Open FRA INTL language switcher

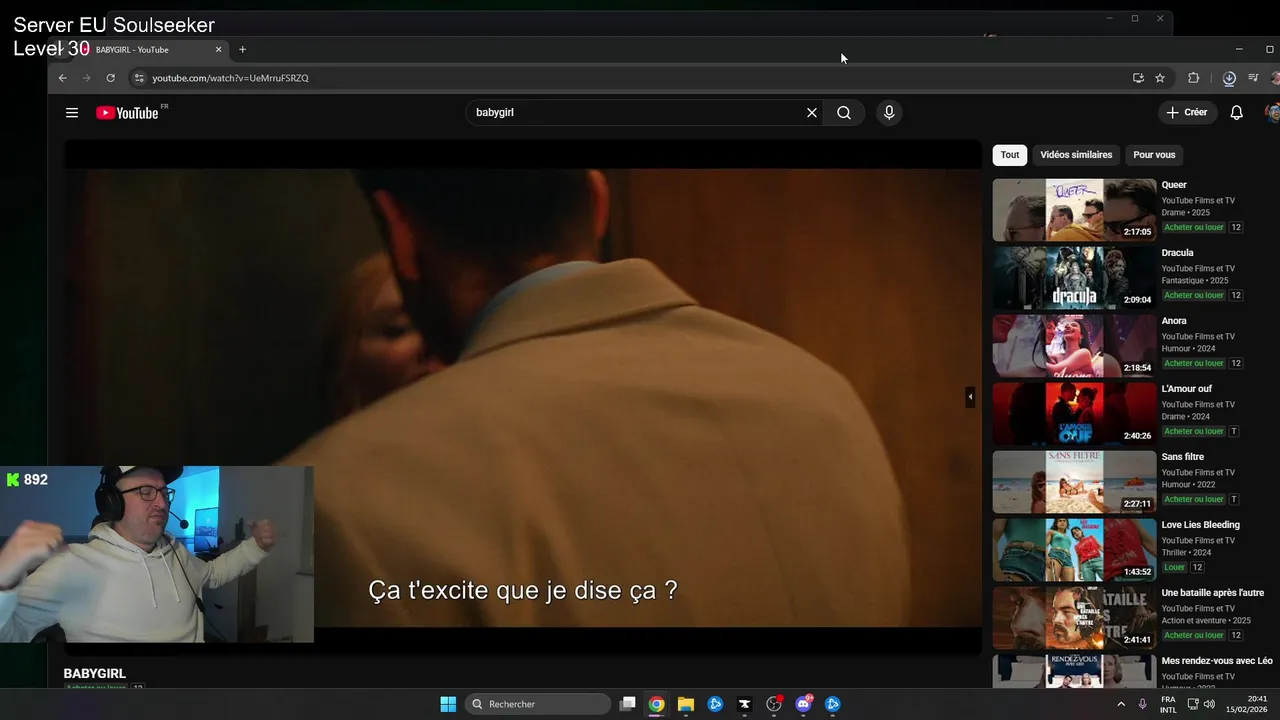pyautogui.click(x=1168, y=704)
